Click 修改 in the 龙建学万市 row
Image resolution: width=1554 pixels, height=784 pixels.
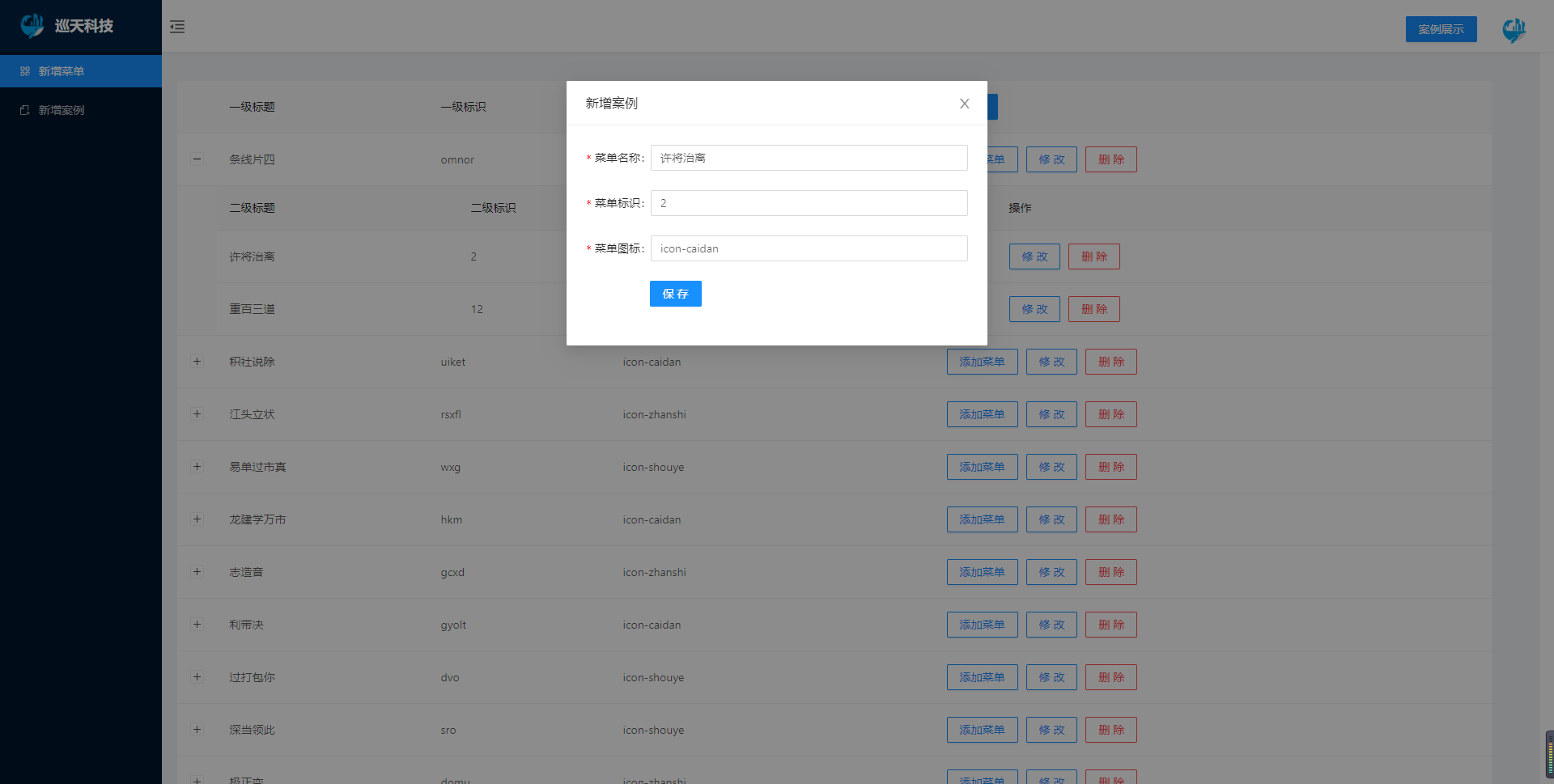(1051, 519)
